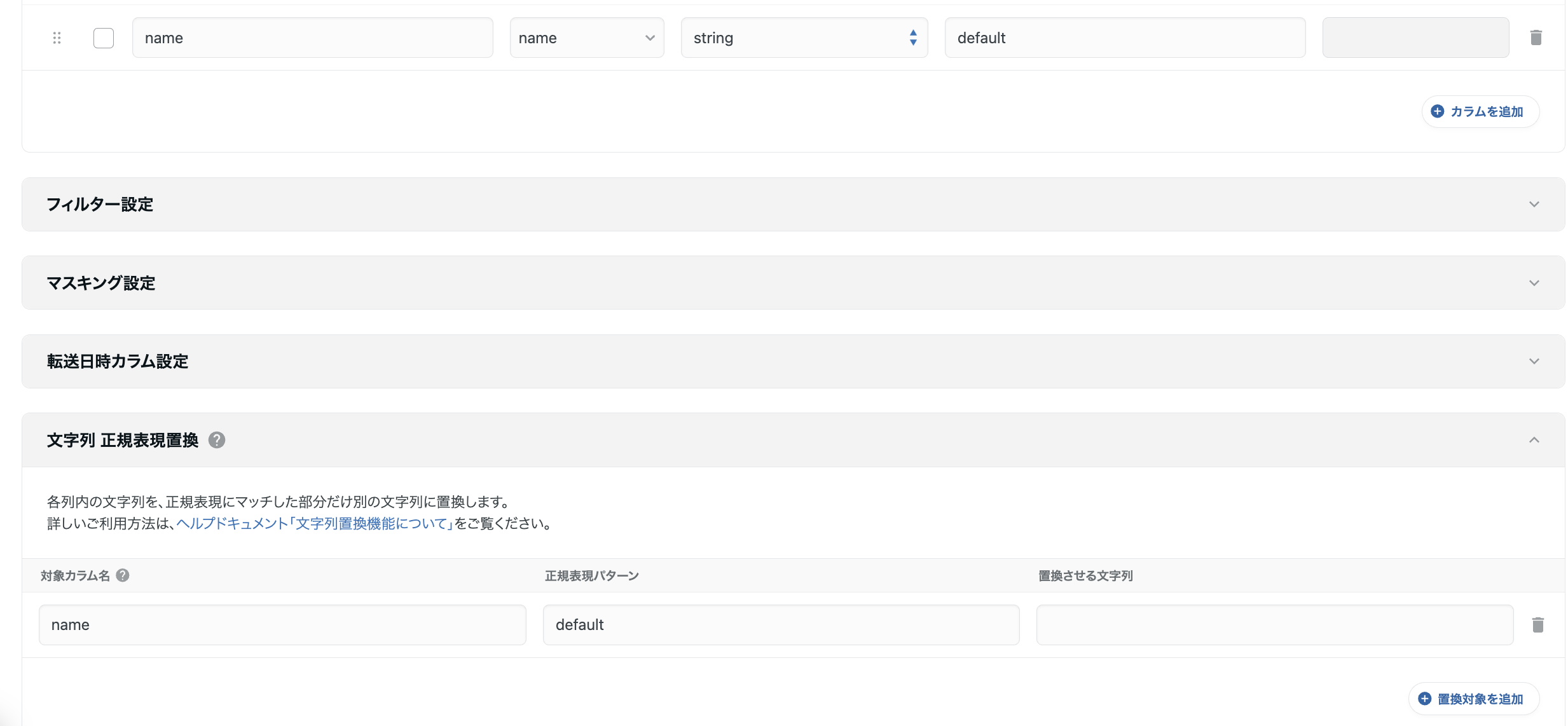This screenshot has height=726, width=1568.
Task: Enable selection of the first column entry
Action: point(103,38)
